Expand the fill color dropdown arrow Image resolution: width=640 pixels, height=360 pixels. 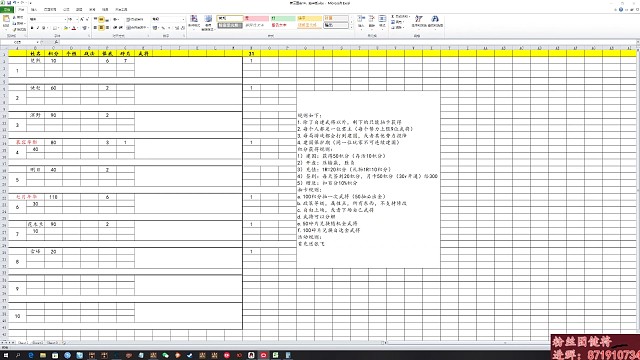click(x=69, y=28)
